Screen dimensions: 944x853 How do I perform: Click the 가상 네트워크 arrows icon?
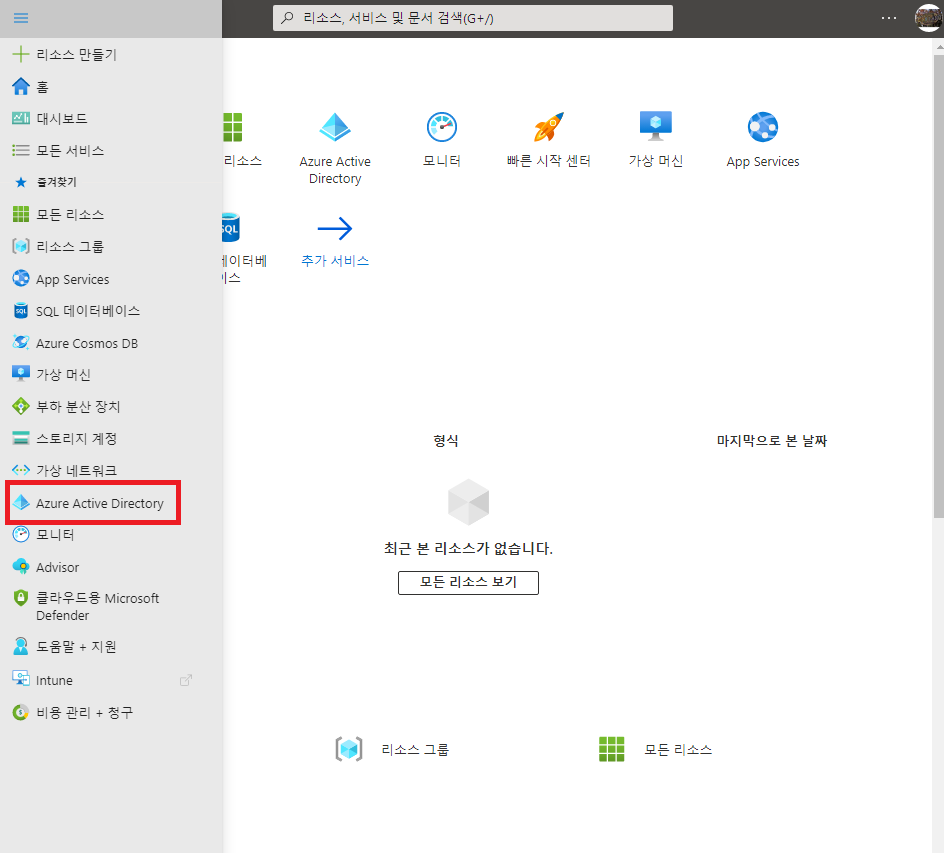pos(20,470)
